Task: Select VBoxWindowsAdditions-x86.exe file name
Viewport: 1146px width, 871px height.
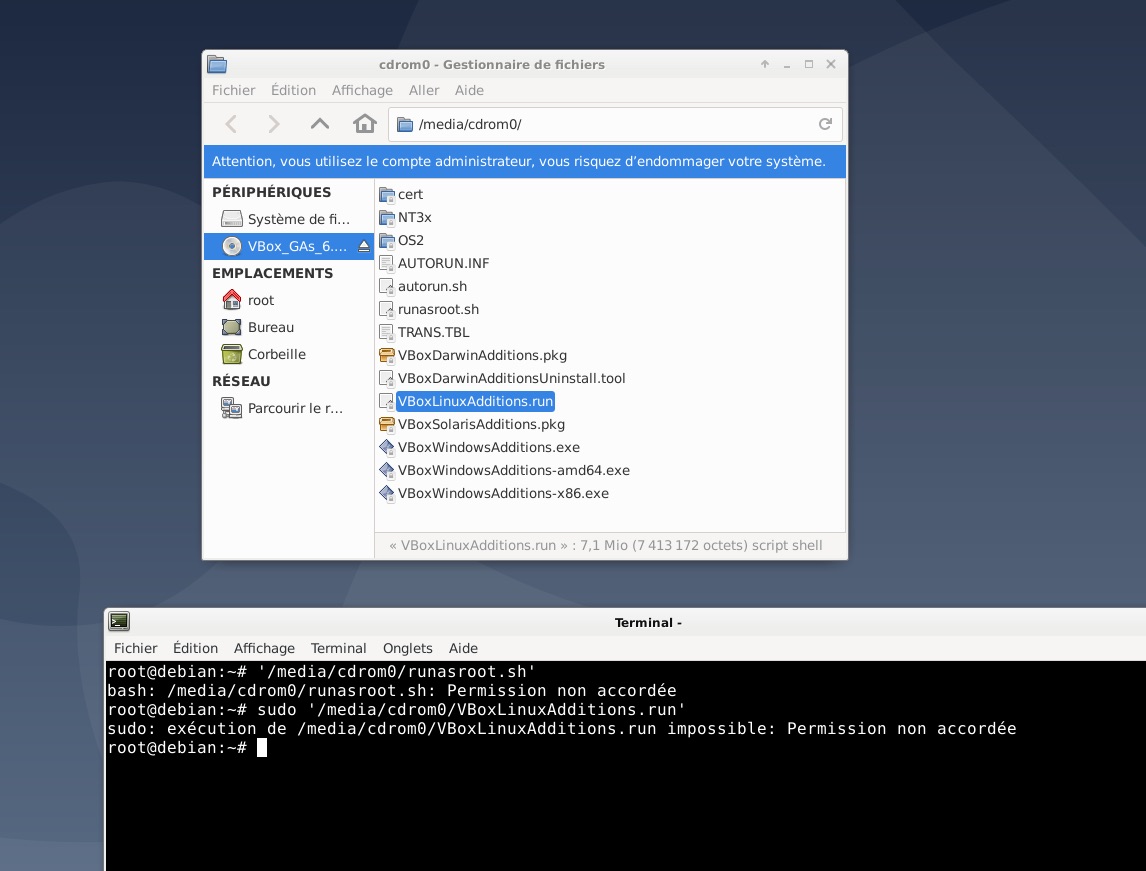Action: 503,493
